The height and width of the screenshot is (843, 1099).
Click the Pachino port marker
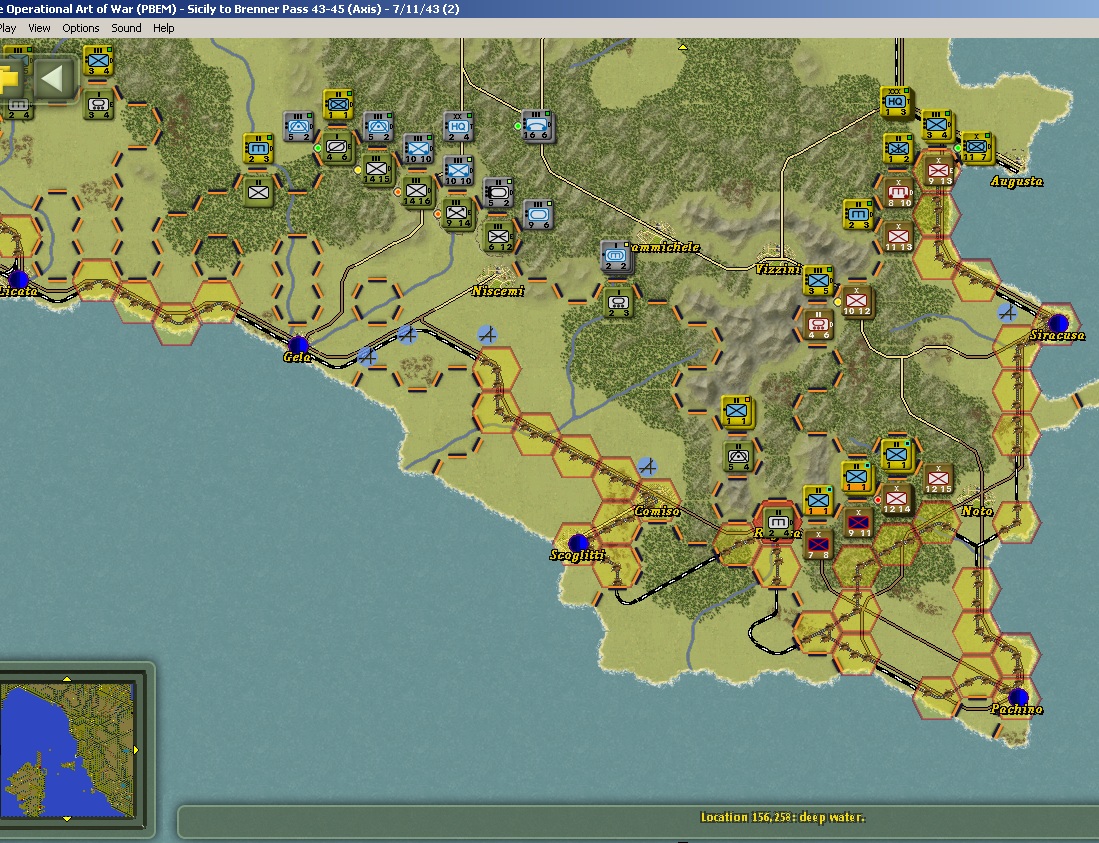(x=1018, y=697)
